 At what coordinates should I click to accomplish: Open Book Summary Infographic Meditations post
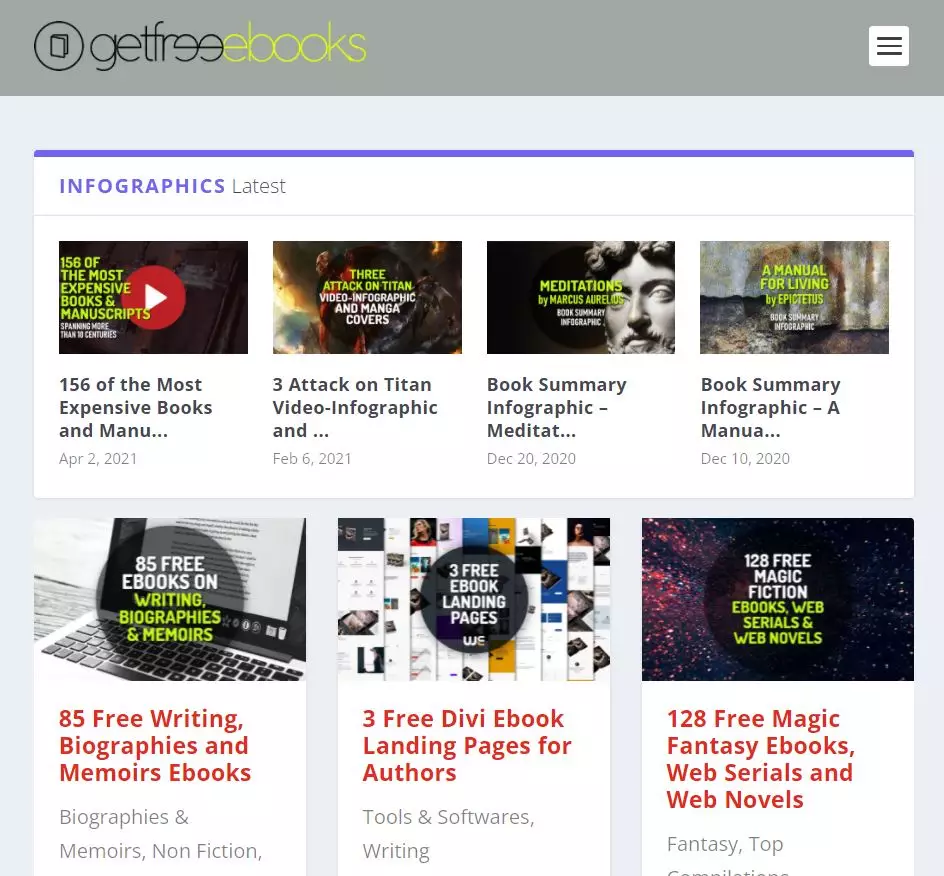[556, 407]
